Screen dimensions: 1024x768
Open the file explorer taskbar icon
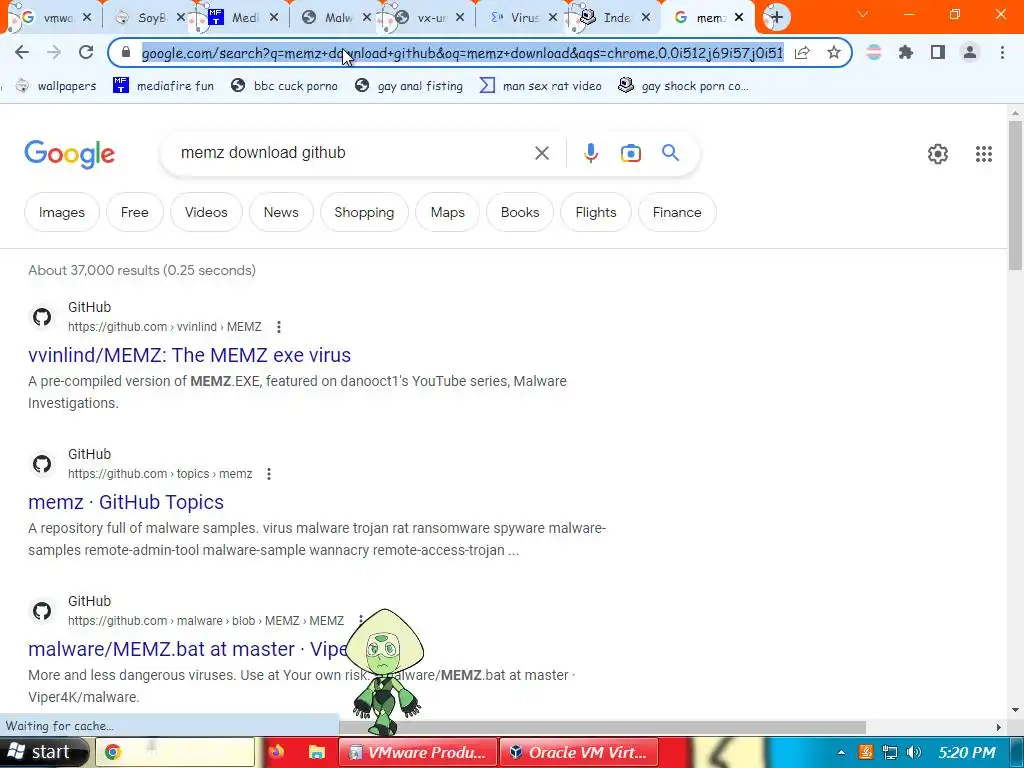coord(317,752)
